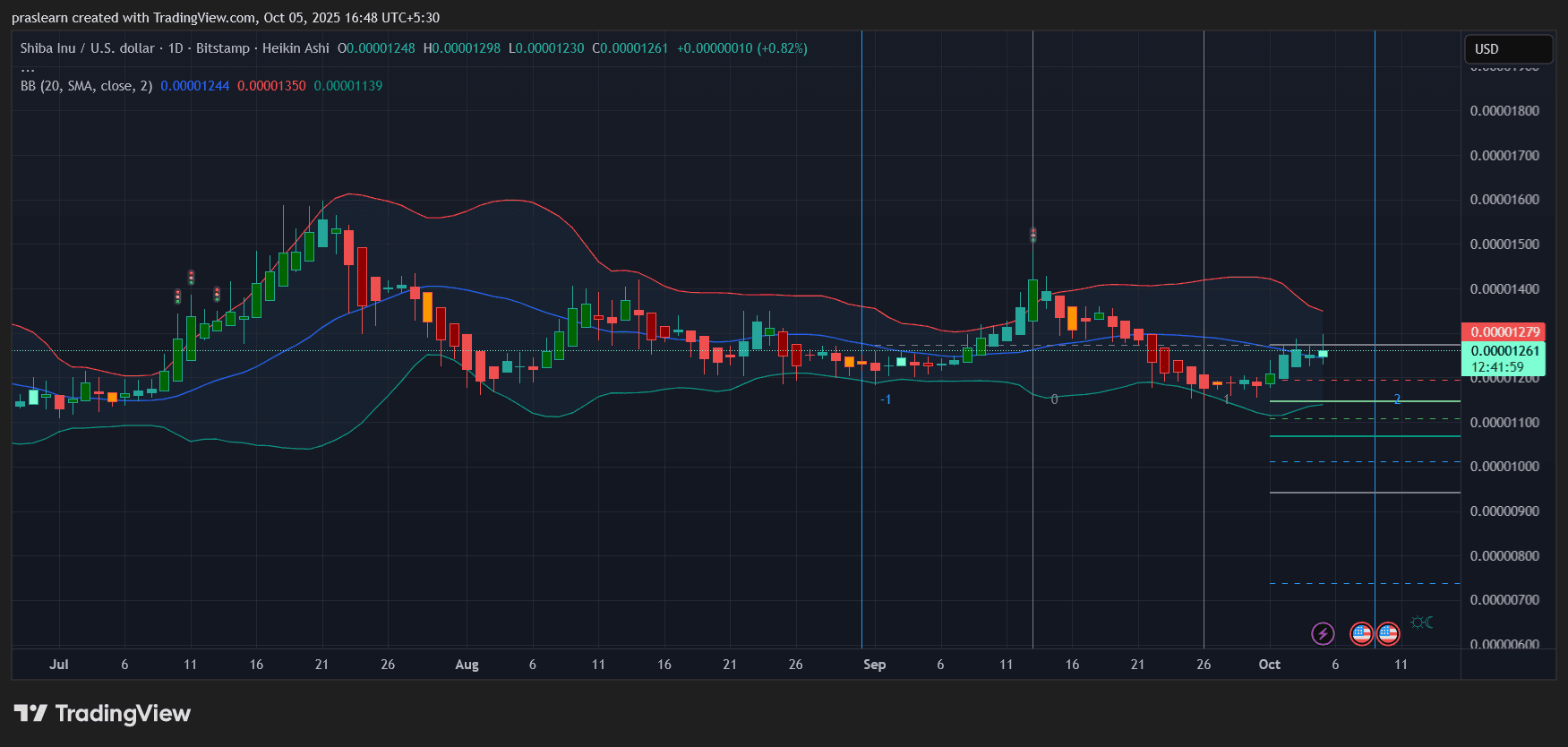Click the 0.00001800 level on price scale
This screenshot has width=1568, height=747.
click(1504, 111)
